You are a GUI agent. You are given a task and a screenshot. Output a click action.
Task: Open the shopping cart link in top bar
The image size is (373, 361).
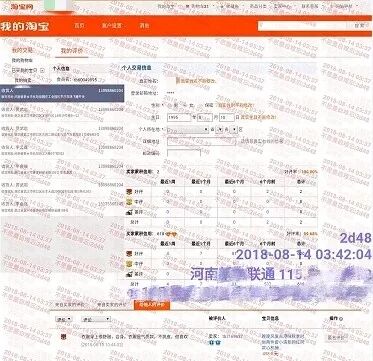(x=197, y=6)
